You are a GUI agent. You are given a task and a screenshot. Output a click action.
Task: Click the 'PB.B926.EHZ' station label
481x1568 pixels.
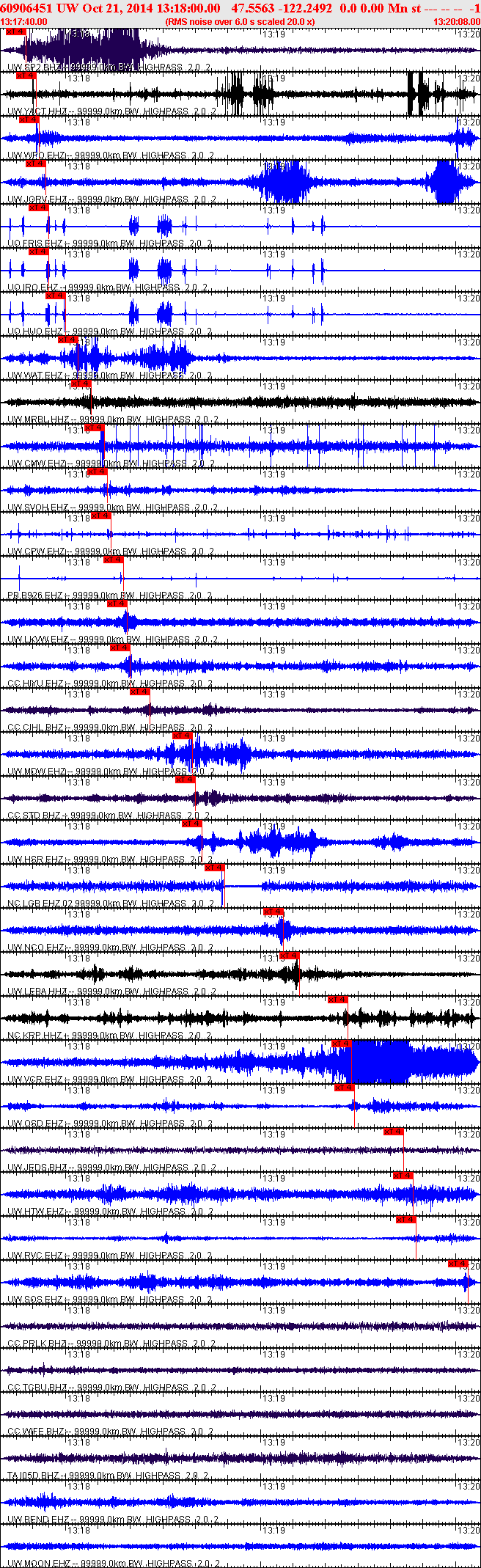37,596
